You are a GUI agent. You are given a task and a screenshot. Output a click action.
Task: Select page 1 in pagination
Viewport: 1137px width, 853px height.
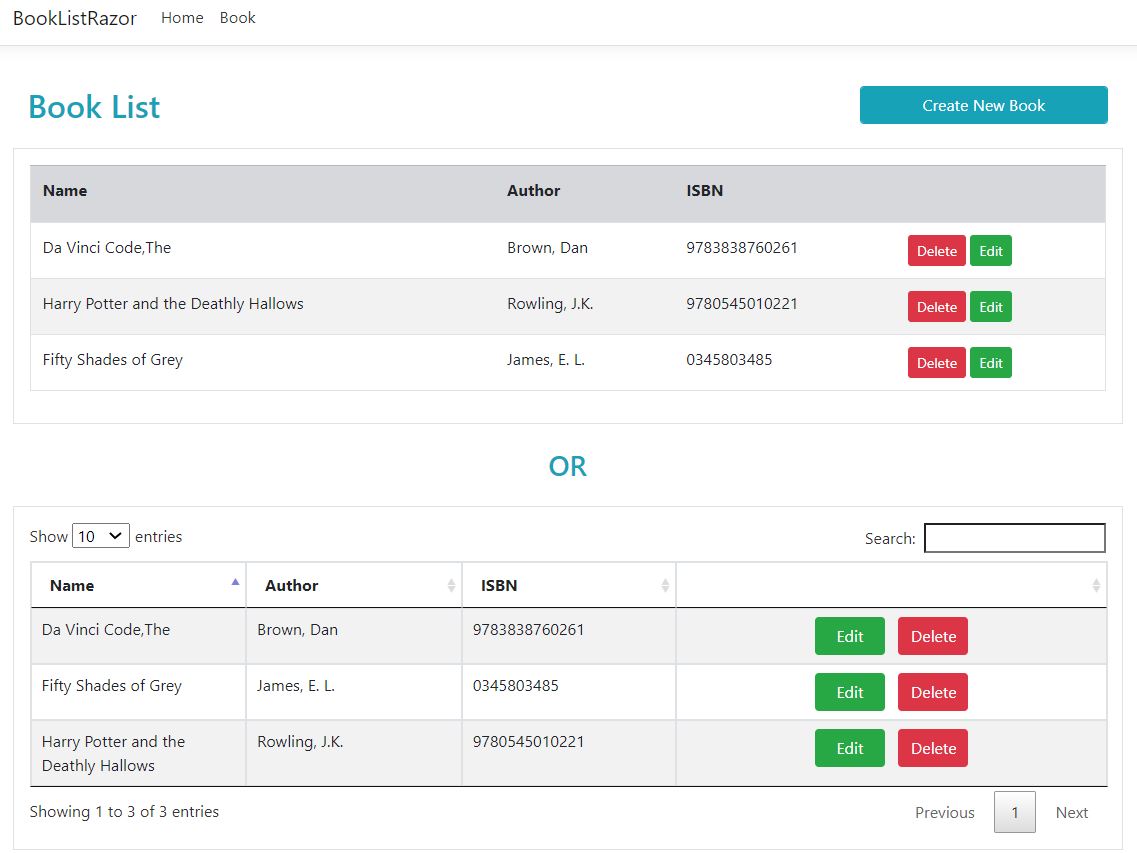pos(1014,812)
